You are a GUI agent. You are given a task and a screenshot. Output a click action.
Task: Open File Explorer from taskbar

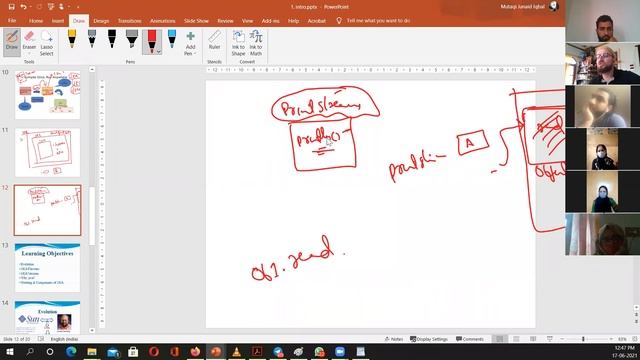tap(92, 351)
